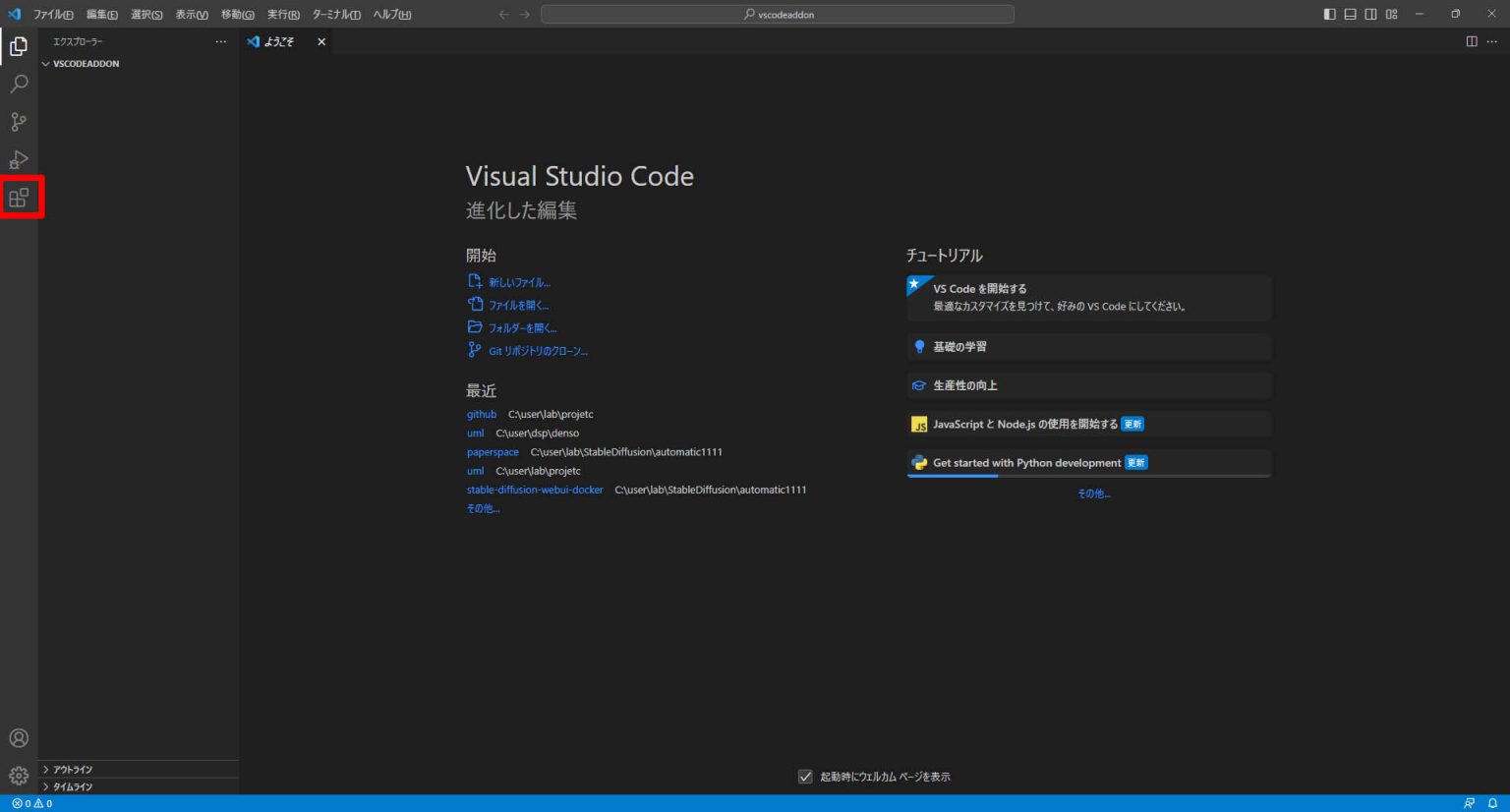Enable 起動時にウェルカム ページを表示 checkbox
Viewport: 1510px width, 812px height.
pyautogui.click(x=804, y=776)
